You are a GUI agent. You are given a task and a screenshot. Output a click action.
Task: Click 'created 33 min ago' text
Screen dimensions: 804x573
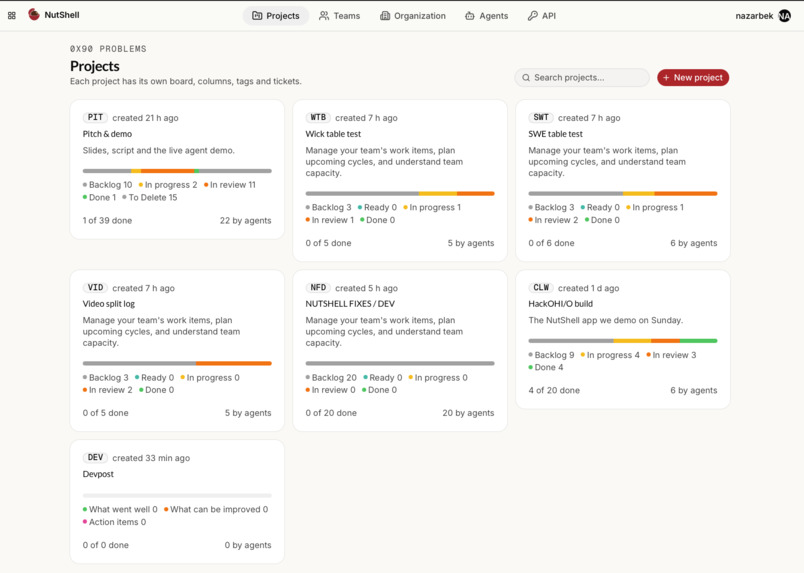click(151, 458)
